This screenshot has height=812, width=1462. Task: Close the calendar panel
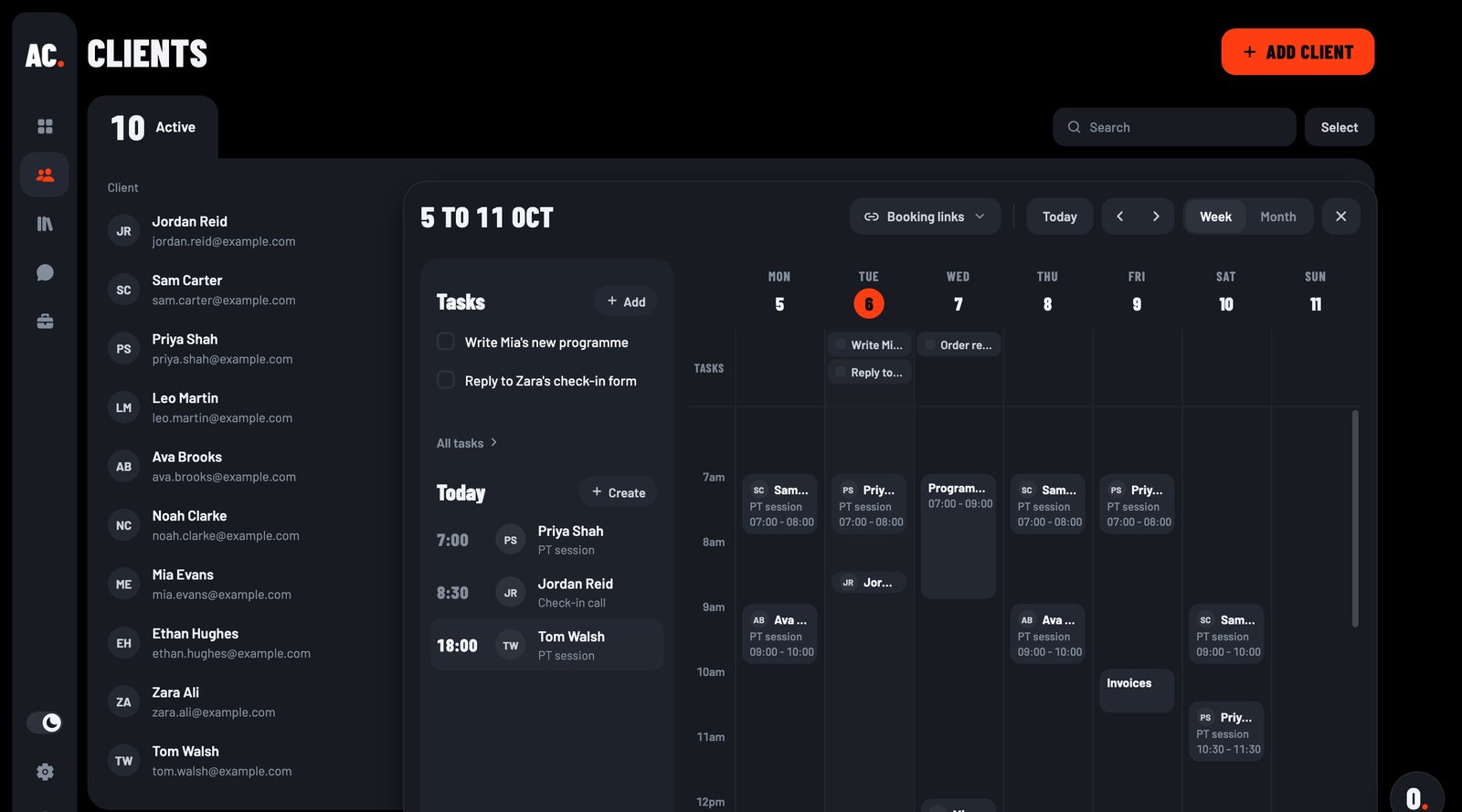click(1341, 216)
